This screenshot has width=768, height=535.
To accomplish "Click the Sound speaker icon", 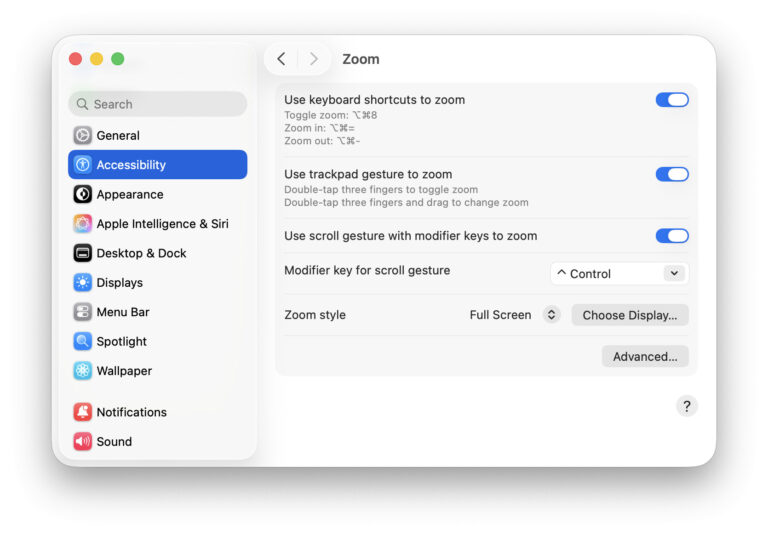I will tap(83, 441).
